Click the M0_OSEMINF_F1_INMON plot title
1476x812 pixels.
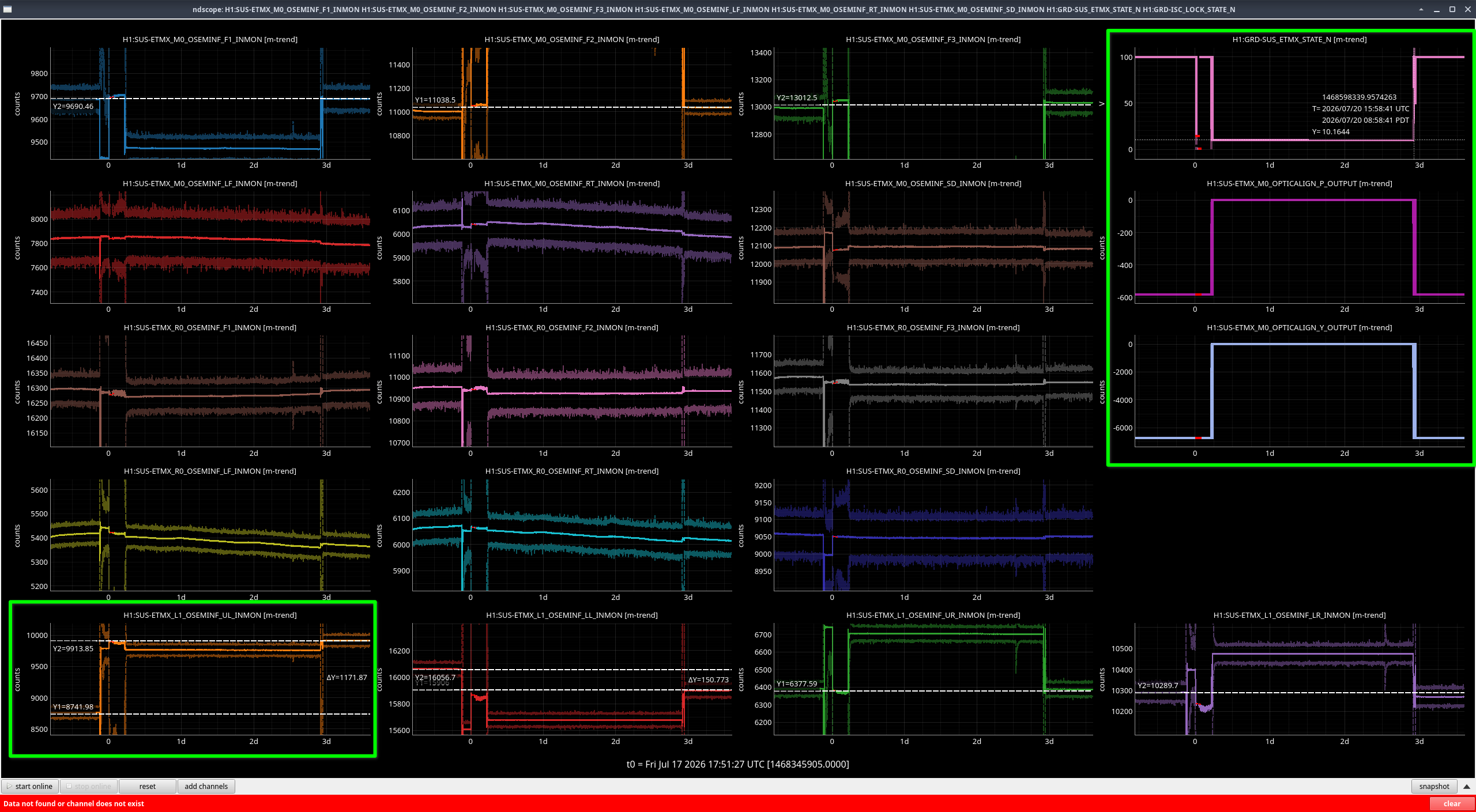[210, 39]
